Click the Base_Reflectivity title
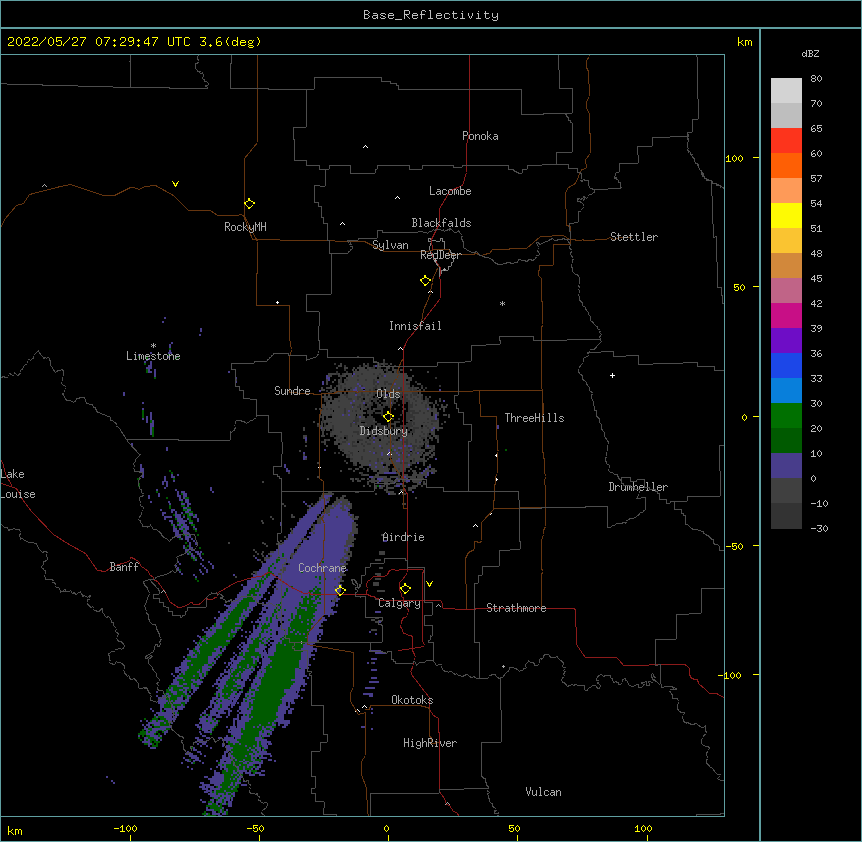 [x=431, y=15]
